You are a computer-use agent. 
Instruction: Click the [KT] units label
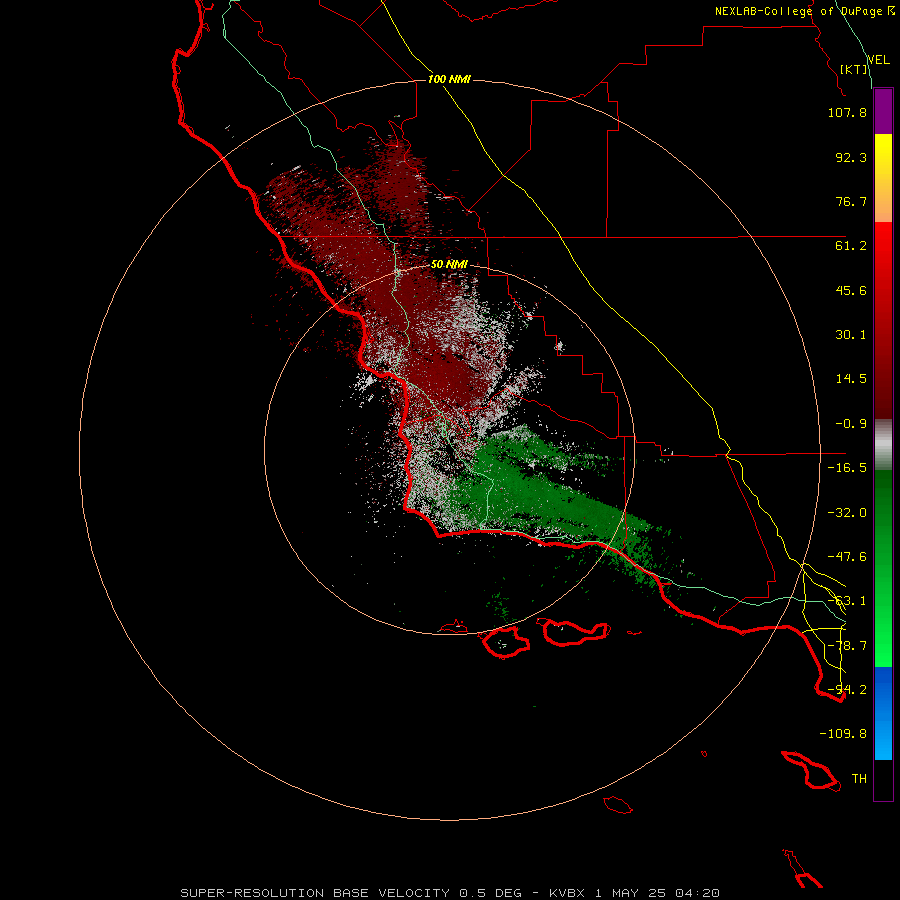tap(854, 69)
